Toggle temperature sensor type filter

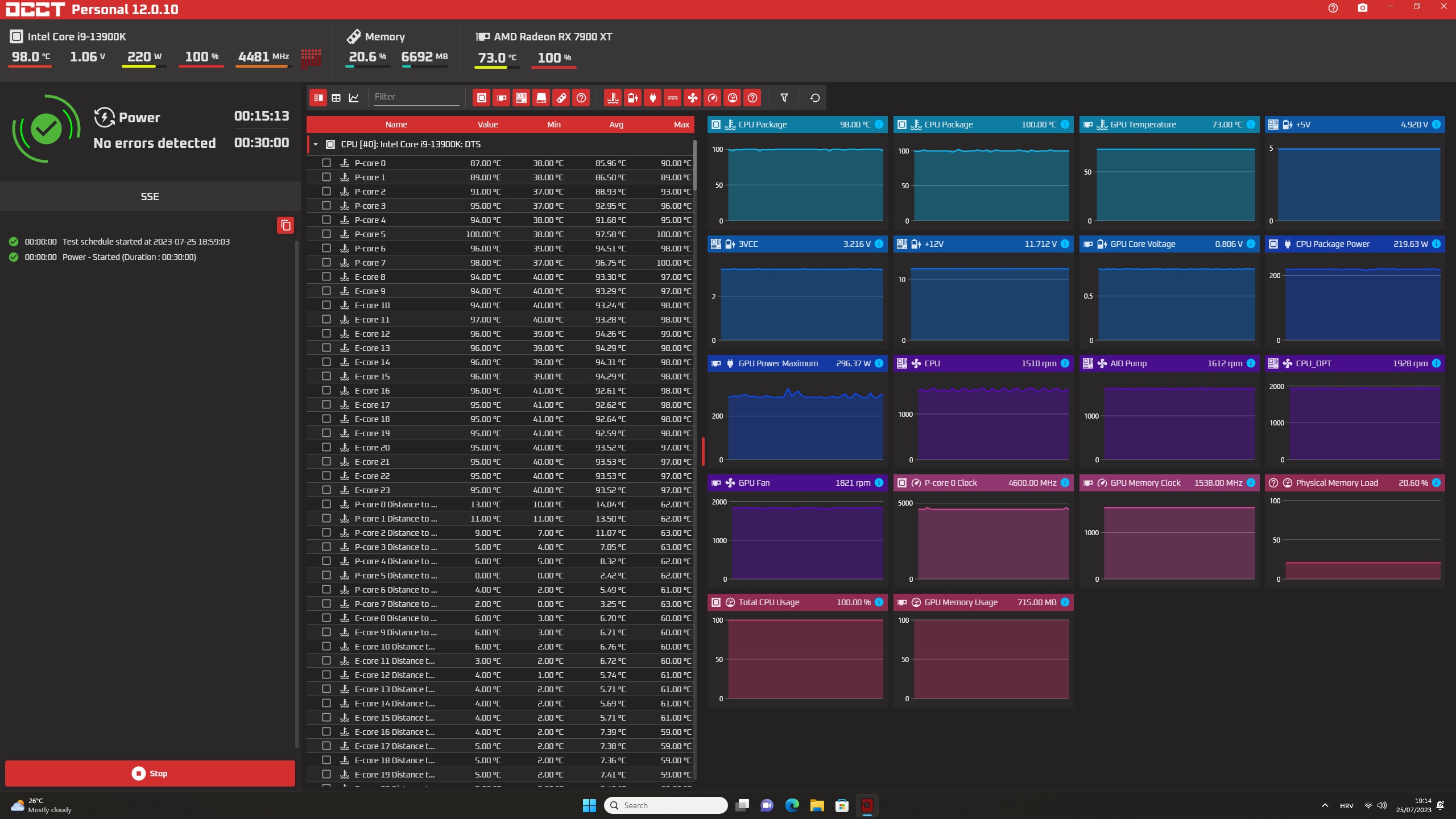coord(613,98)
